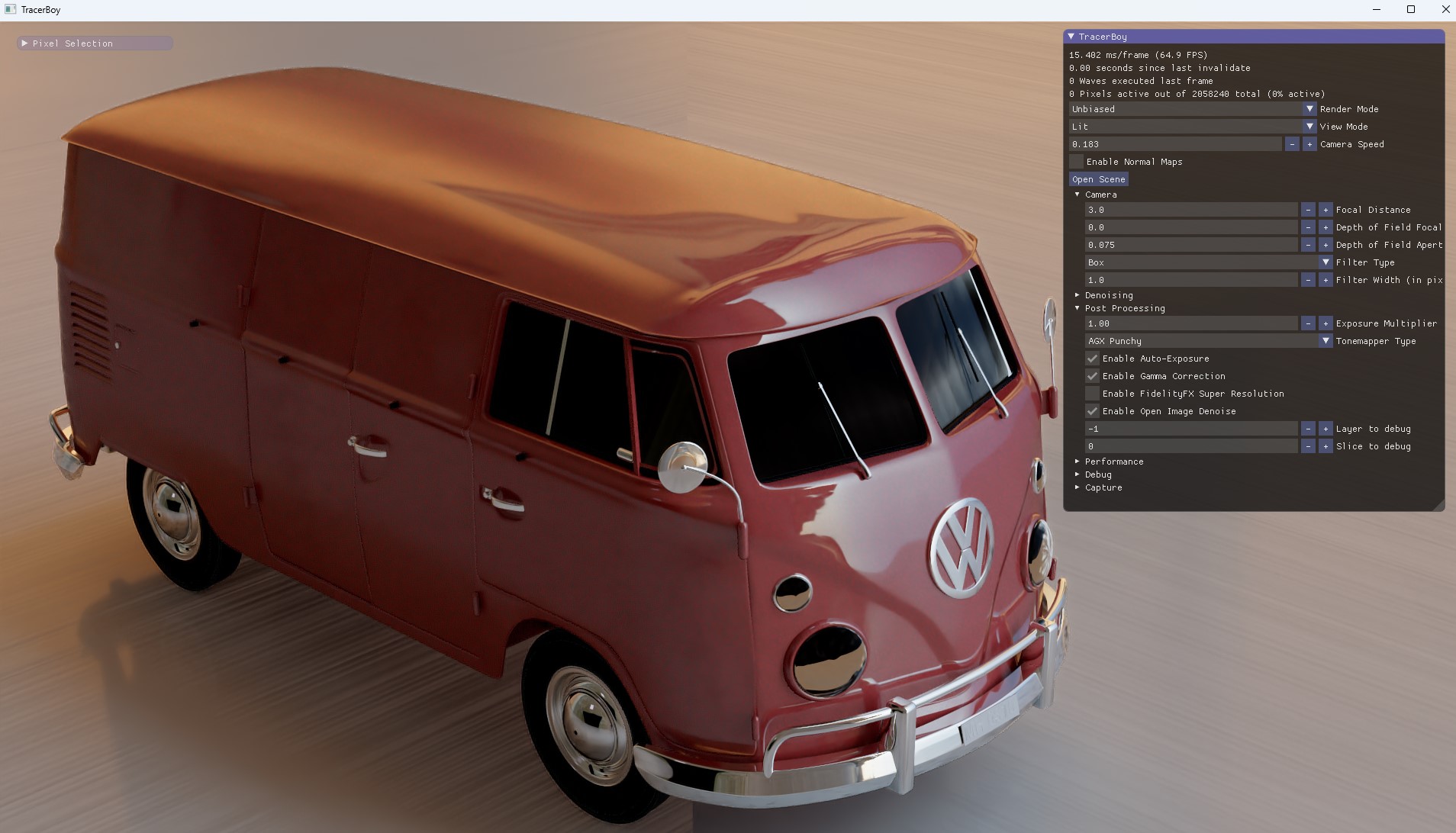Image resolution: width=1456 pixels, height=833 pixels.
Task: Open the Filter Type dropdown
Action: (x=1326, y=262)
